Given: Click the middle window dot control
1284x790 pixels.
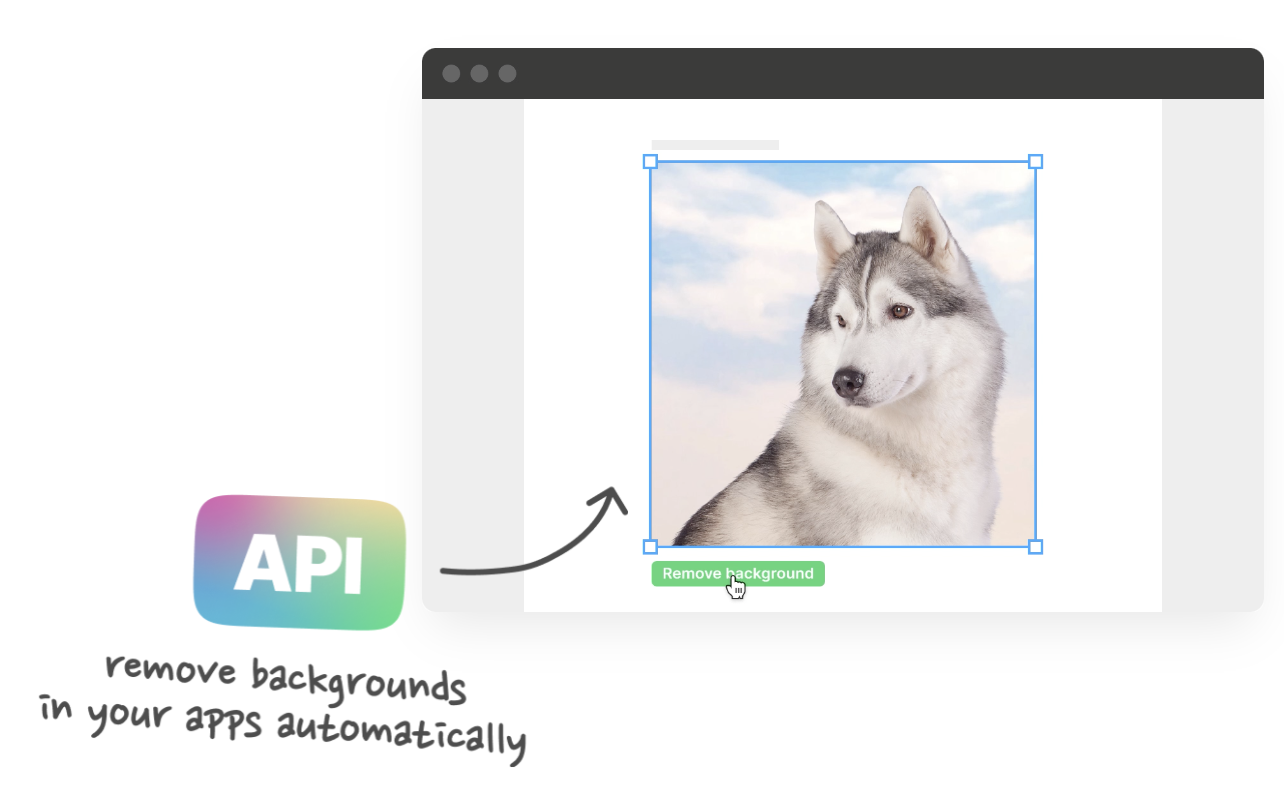Looking at the screenshot, I should (479, 73).
